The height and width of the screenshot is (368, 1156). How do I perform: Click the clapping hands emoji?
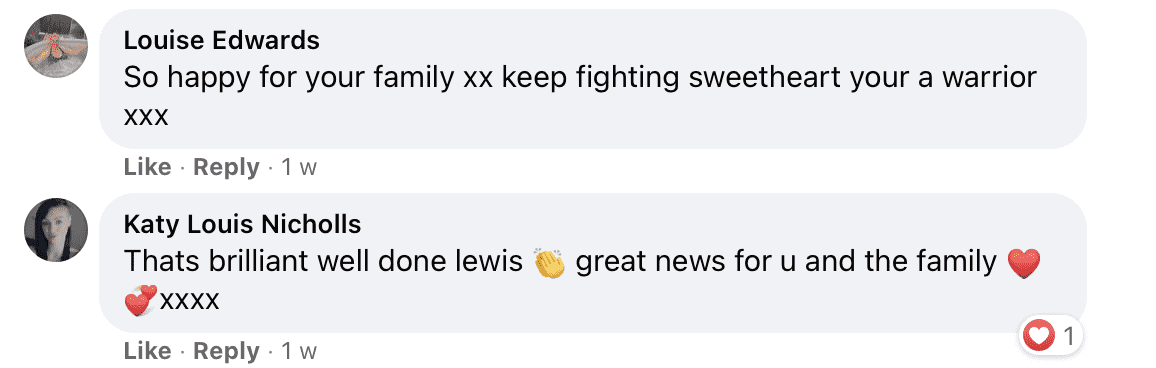pos(549,263)
